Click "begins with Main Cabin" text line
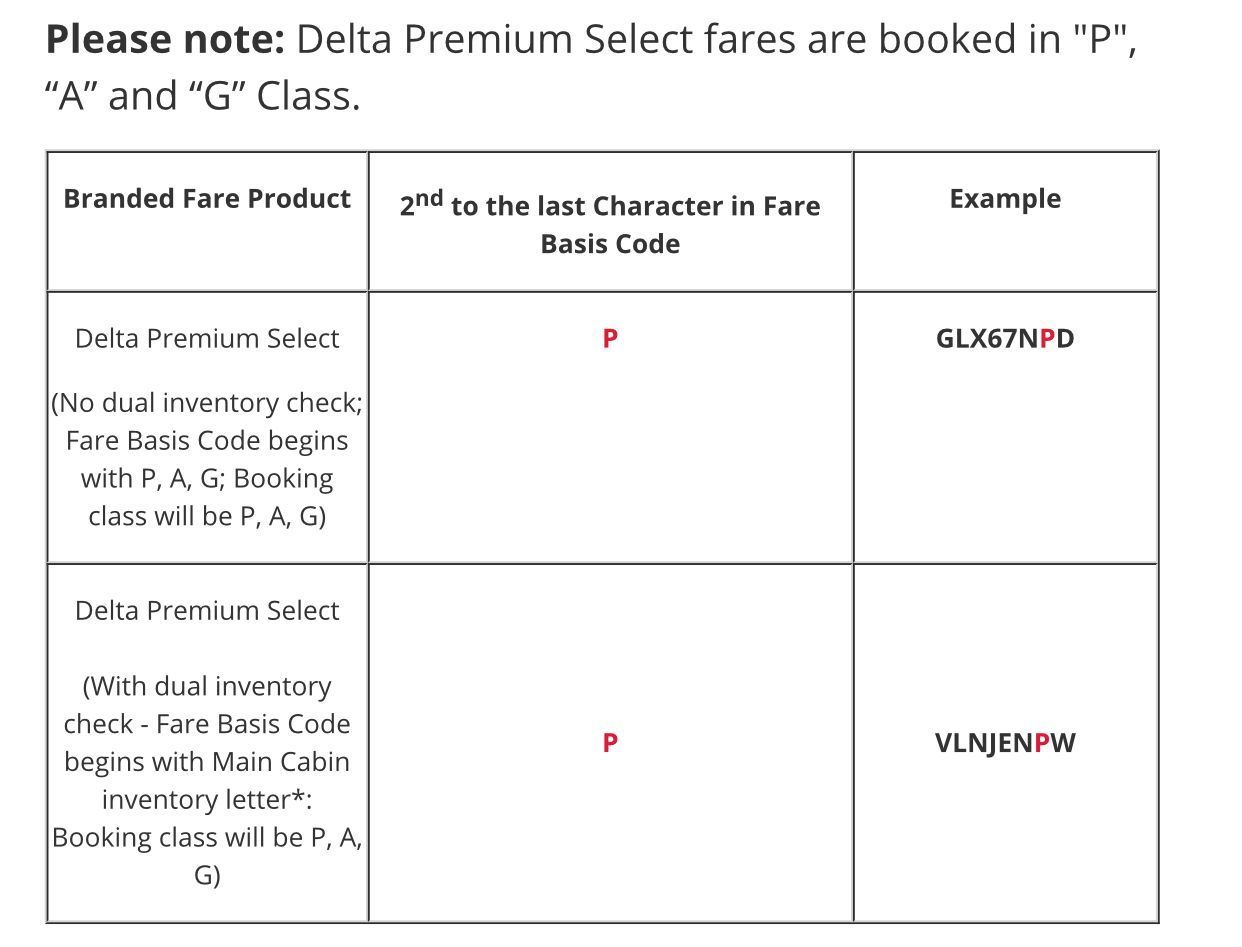The width and height of the screenshot is (1242, 947). (x=207, y=762)
